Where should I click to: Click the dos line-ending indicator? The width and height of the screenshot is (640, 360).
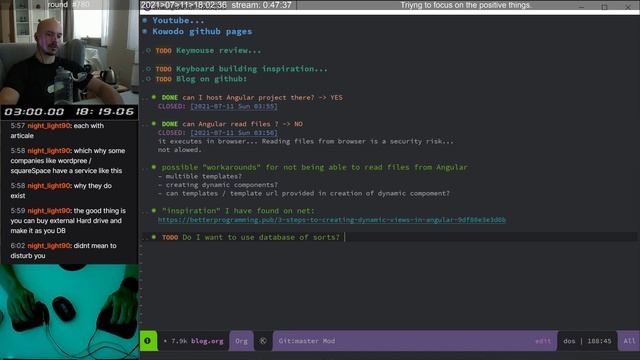pyautogui.click(x=569, y=341)
